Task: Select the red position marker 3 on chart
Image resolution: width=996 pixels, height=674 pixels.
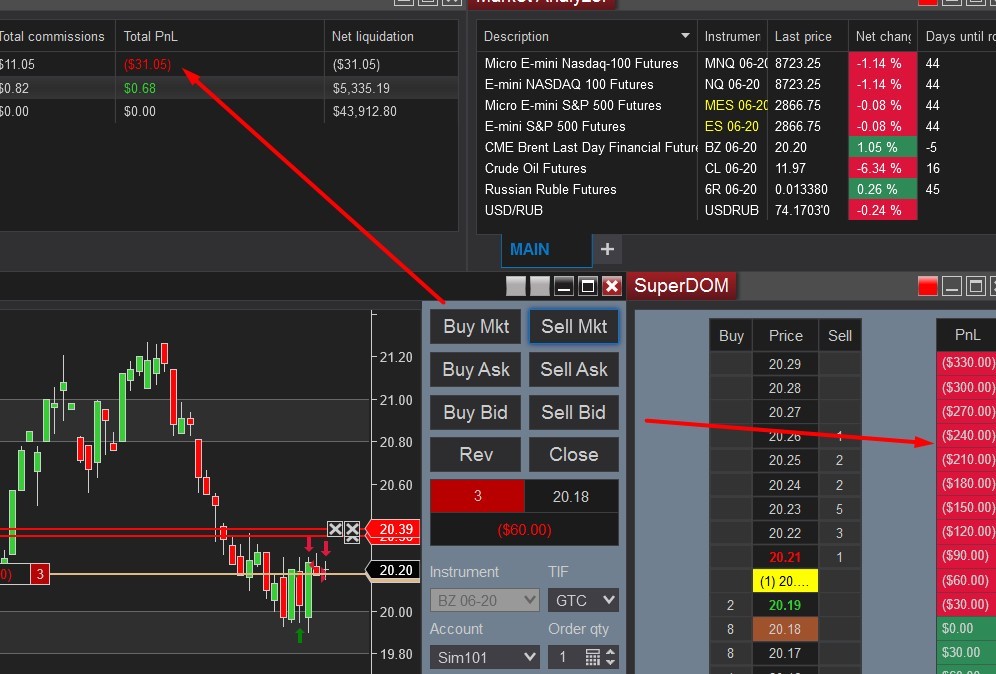Action: (40, 574)
